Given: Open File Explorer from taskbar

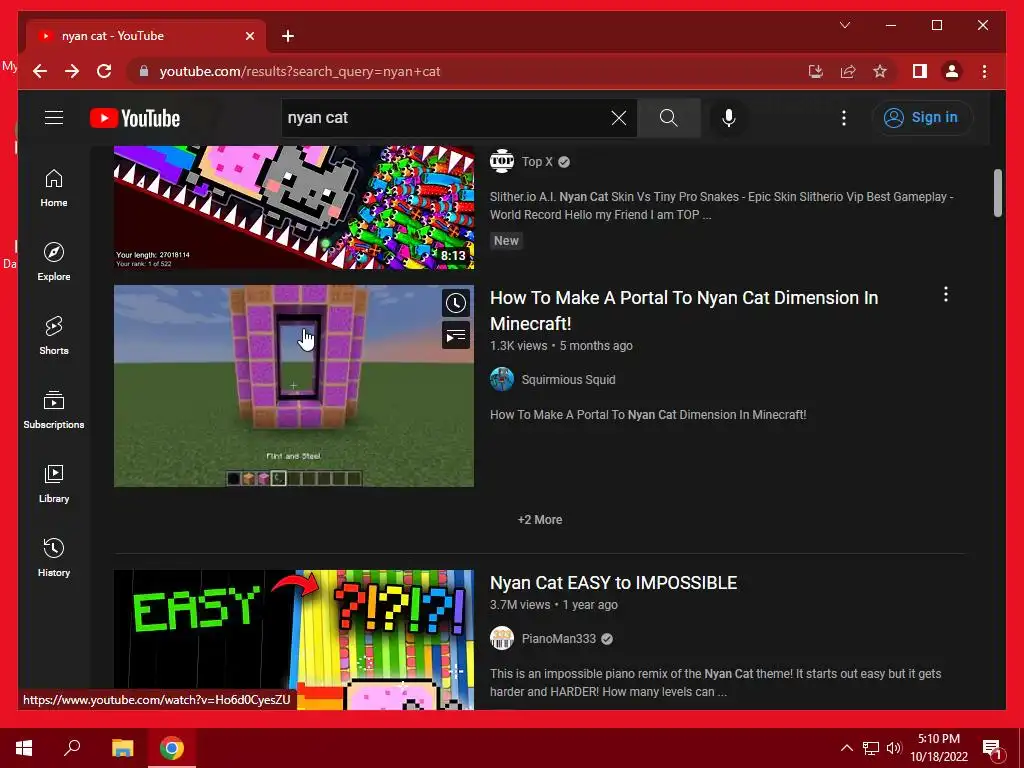Looking at the screenshot, I should click(x=122, y=748).
